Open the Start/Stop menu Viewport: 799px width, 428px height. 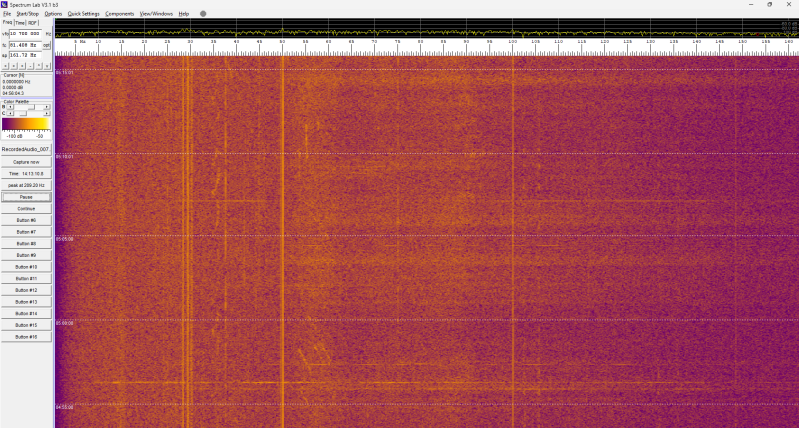pos(28,14)
